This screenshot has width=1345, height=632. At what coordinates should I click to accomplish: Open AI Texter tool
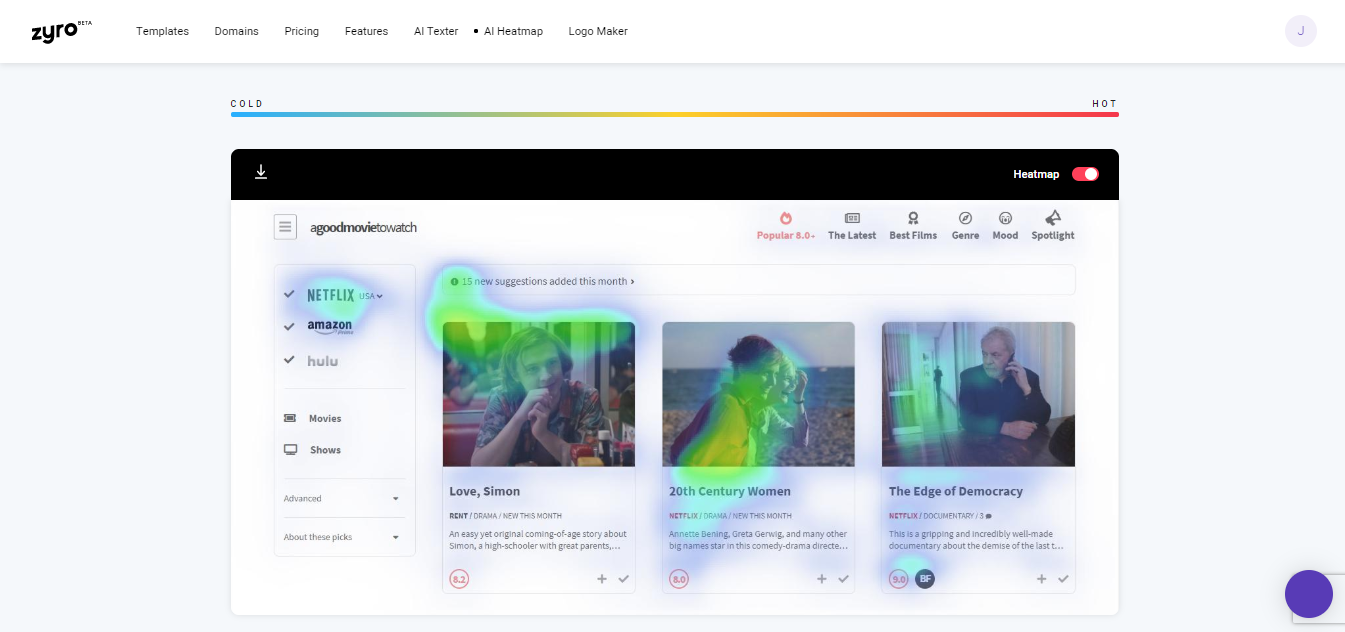436,31
